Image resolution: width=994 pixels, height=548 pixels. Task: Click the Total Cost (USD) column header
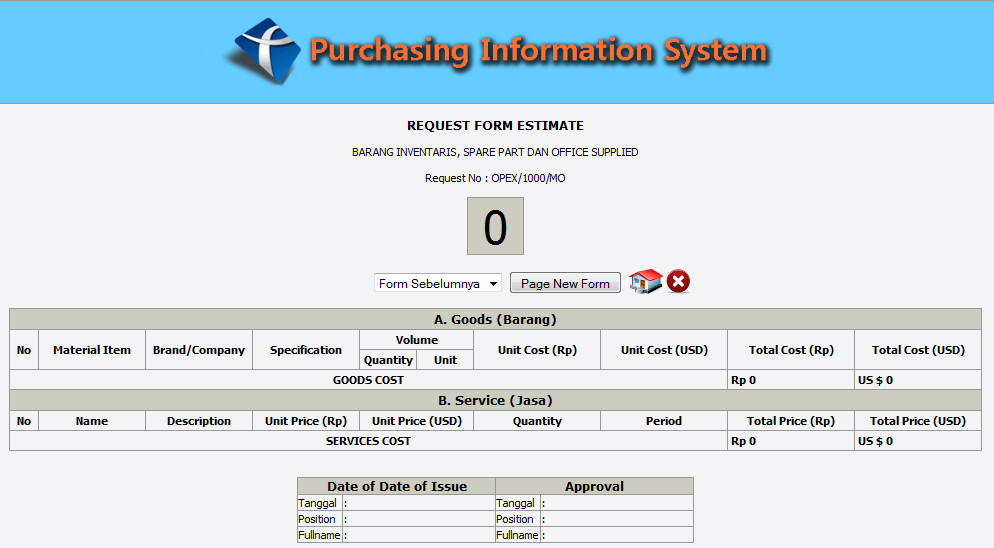pyautogui.click(x=918, y=349)
